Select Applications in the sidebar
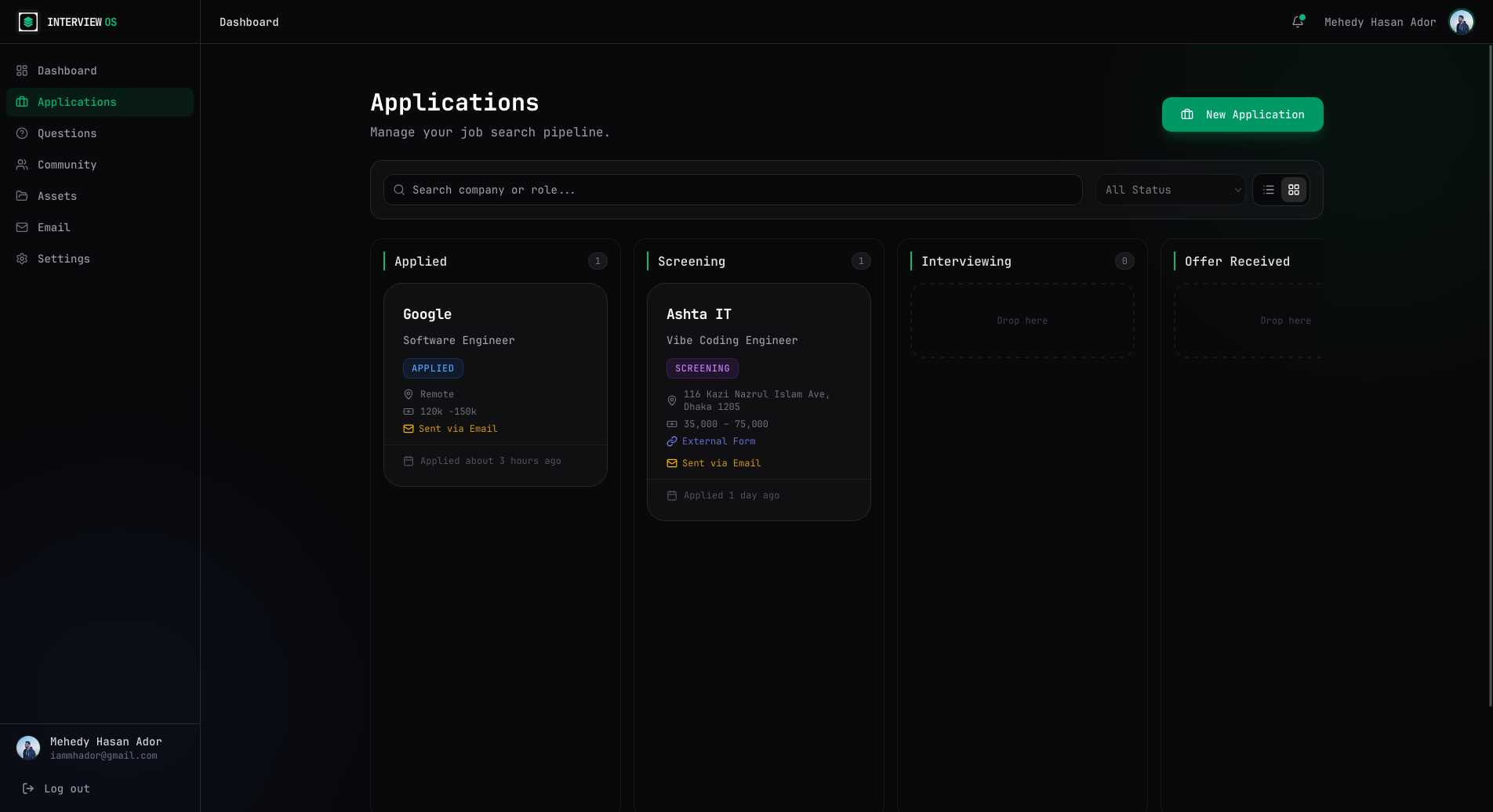The width and height of the screenshot is (1493, 812). coord(77,102)
